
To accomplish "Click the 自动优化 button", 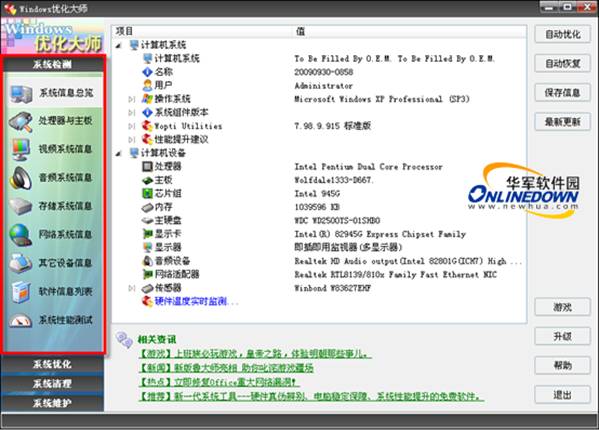I will click(x=562, y=34).
